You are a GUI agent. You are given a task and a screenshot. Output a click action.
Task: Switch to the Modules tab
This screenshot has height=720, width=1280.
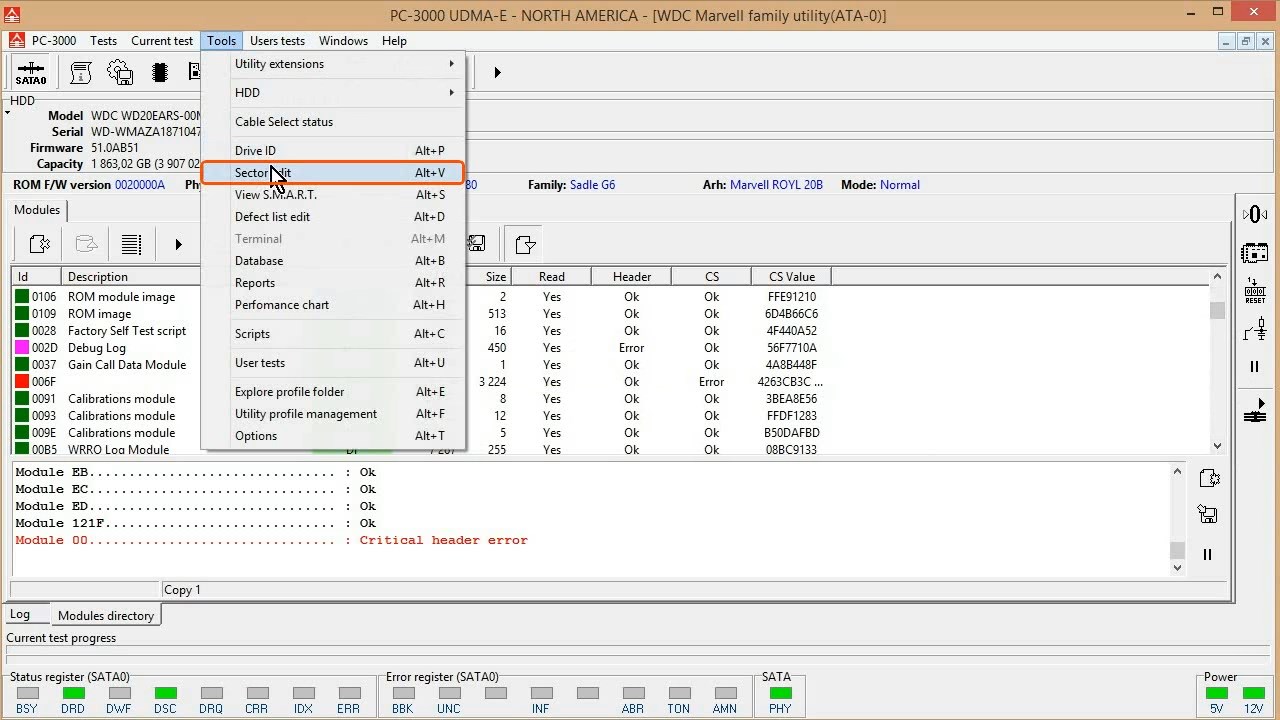click(x=37, y=210)
